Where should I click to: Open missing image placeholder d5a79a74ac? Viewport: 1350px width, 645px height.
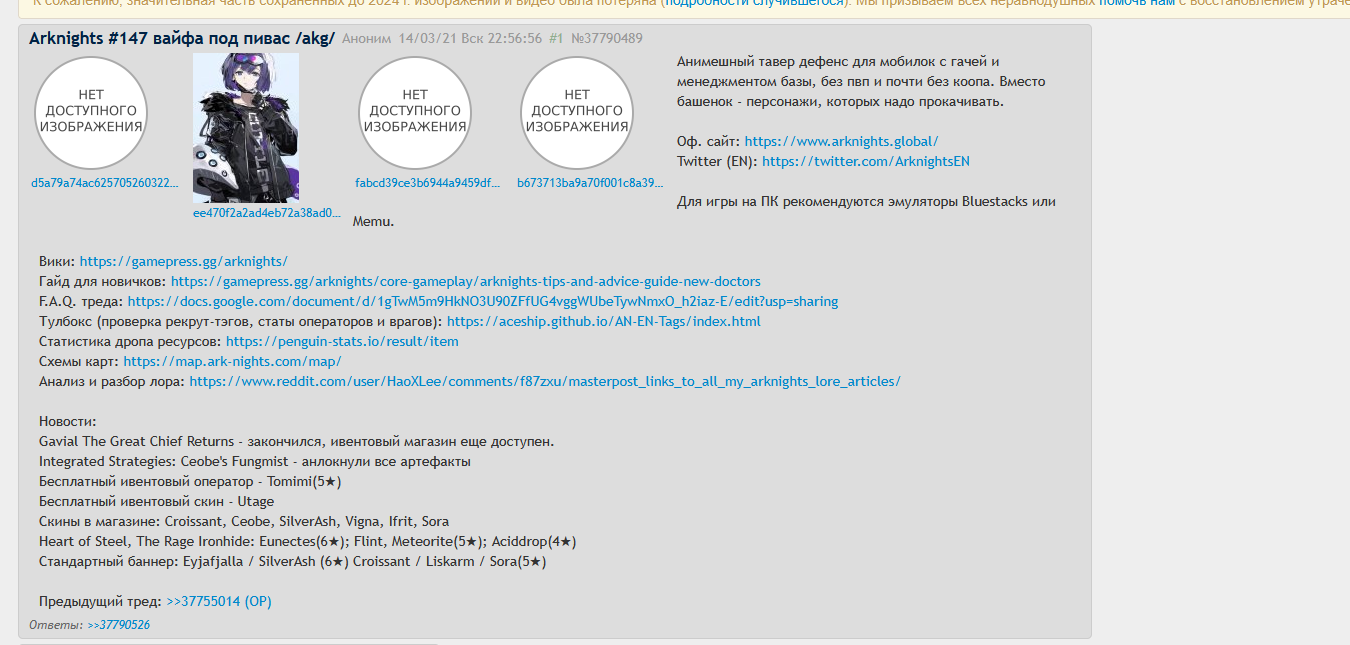92,112
